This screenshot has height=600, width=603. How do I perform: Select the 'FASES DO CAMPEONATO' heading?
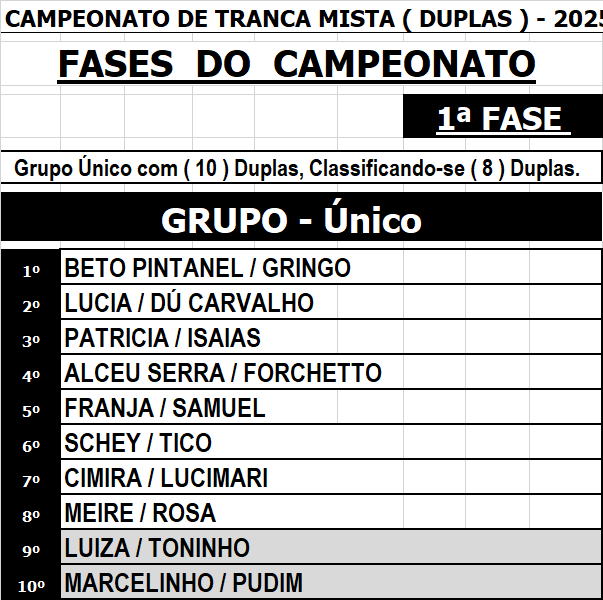pyautogui.click(x=297, y=64)
